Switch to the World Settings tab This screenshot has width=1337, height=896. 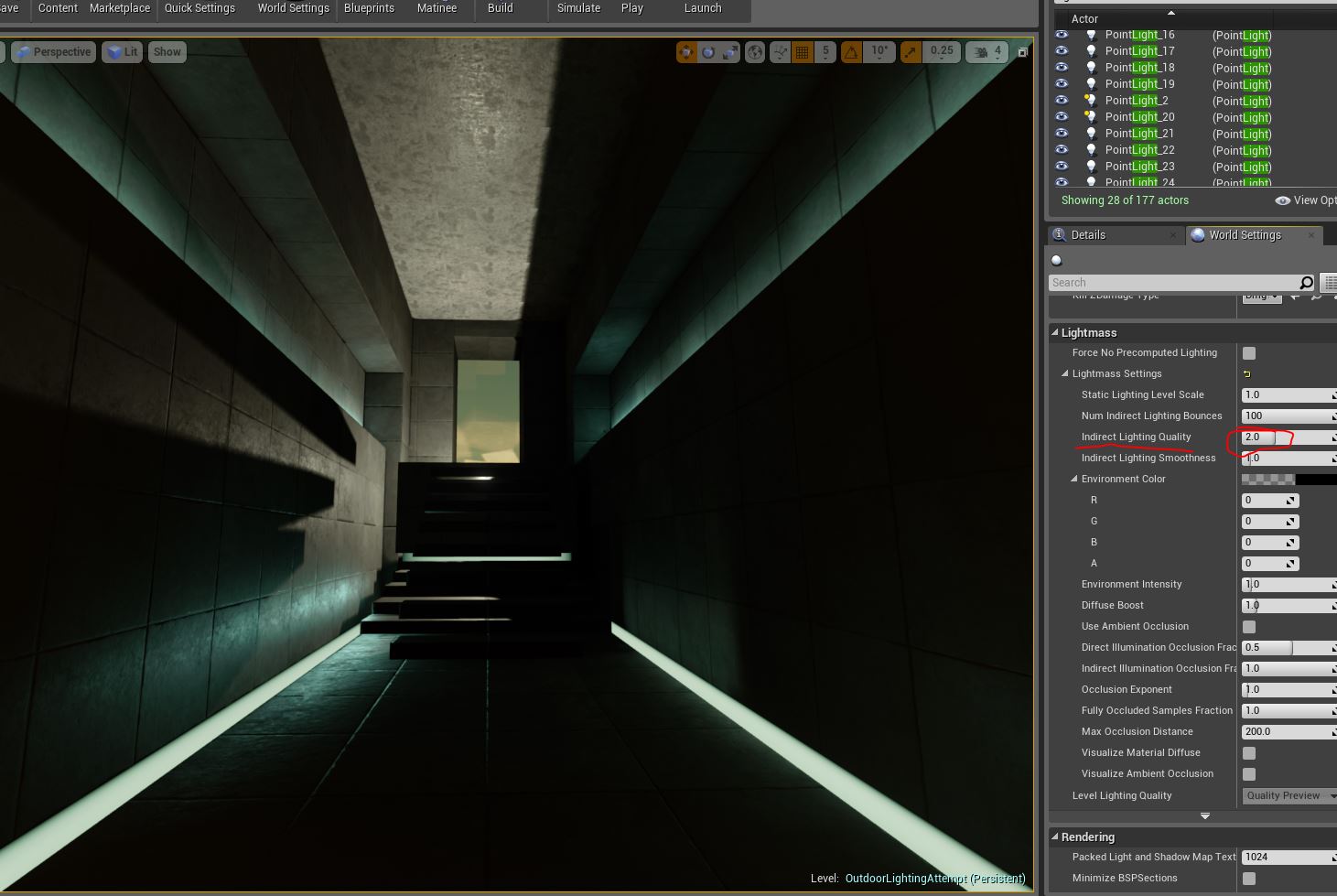[1245, 235]
